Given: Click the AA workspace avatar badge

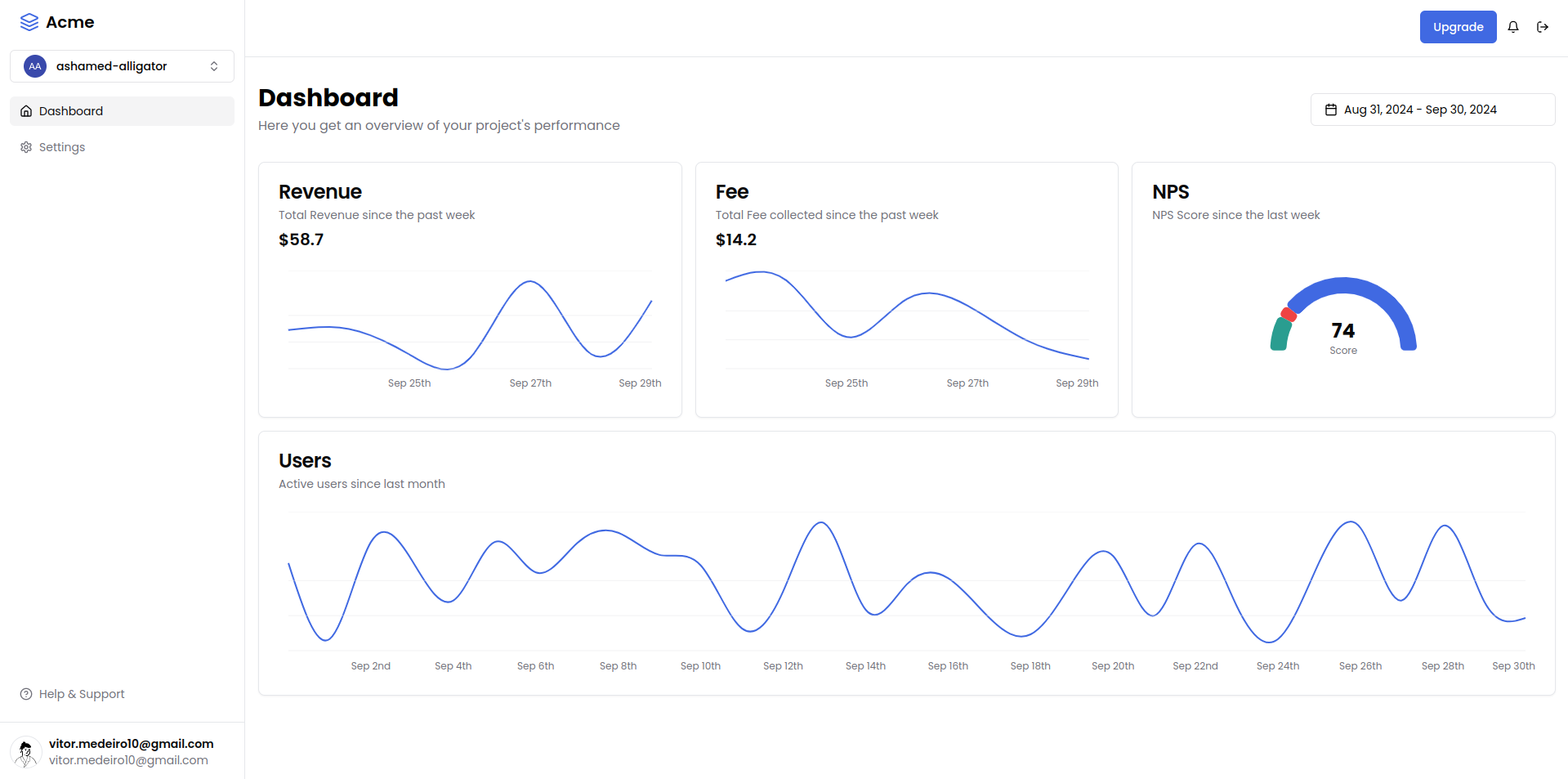Looking at the screenshot, I should pos(35,66).
